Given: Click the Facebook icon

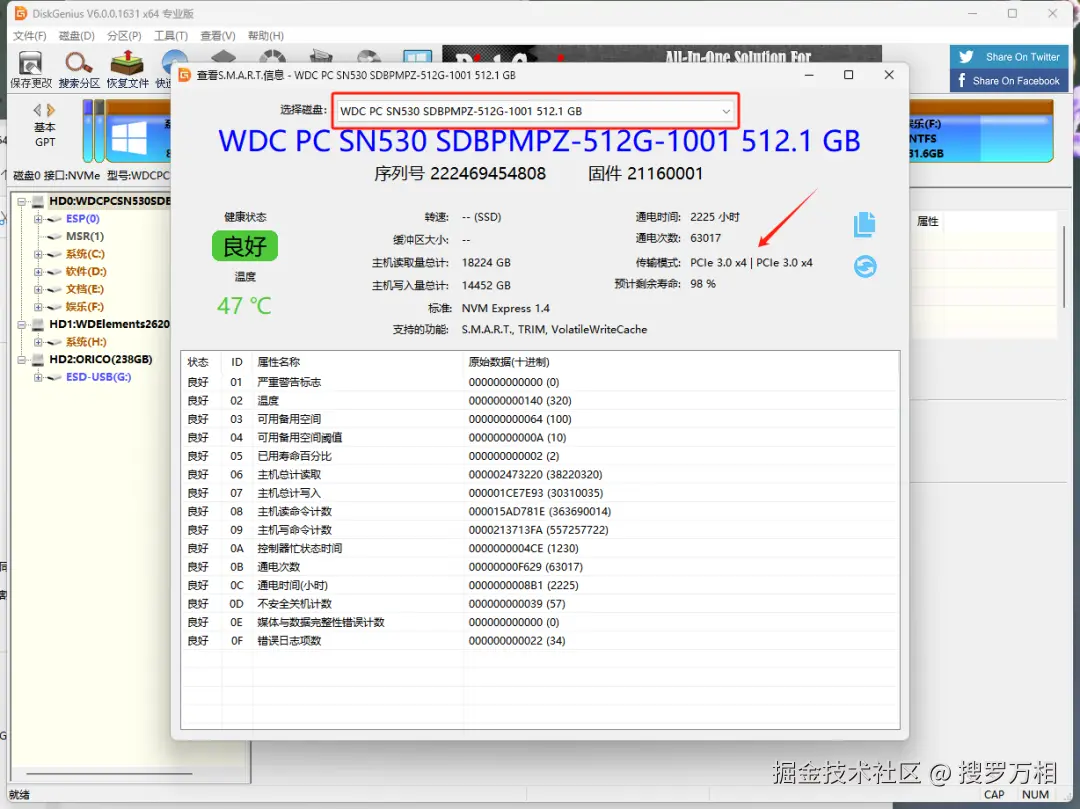Looking at the screenshot, I should pyautogui.click(x=962, y=81).
